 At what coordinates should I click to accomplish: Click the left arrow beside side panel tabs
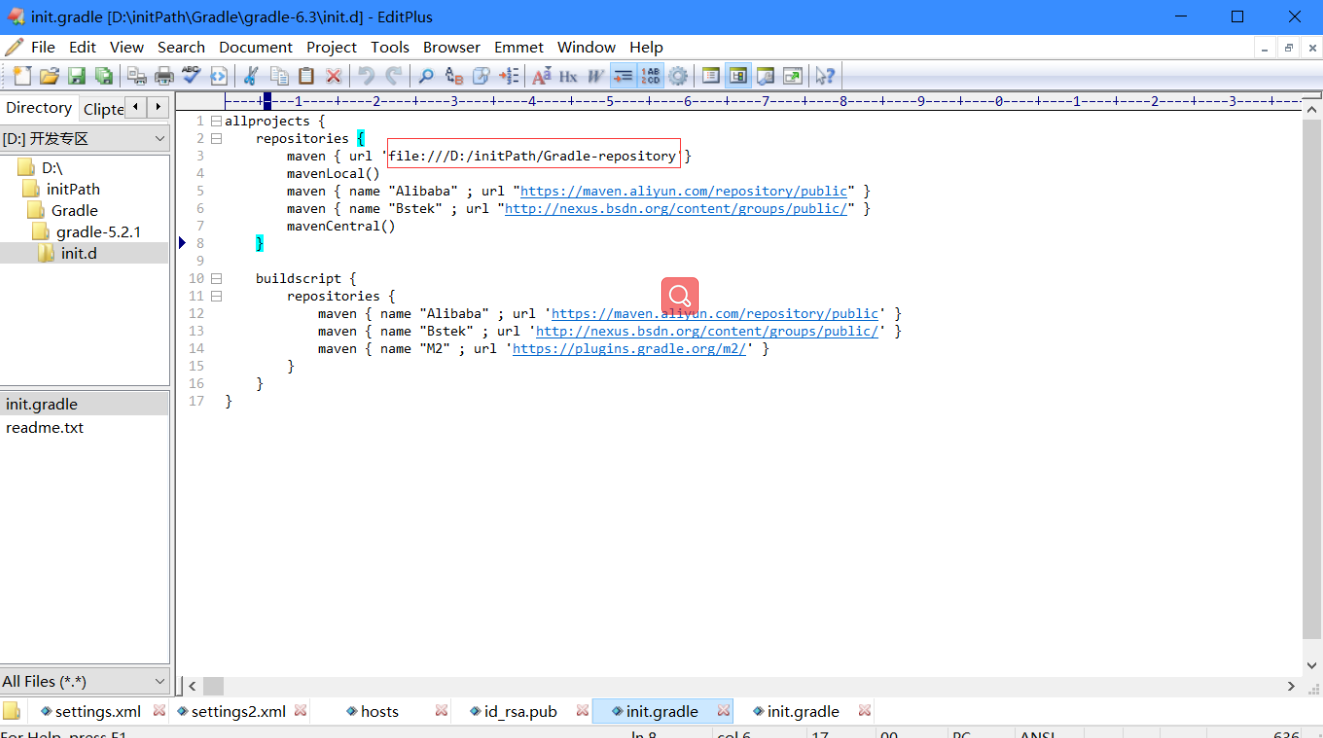(x=136, y=107)
